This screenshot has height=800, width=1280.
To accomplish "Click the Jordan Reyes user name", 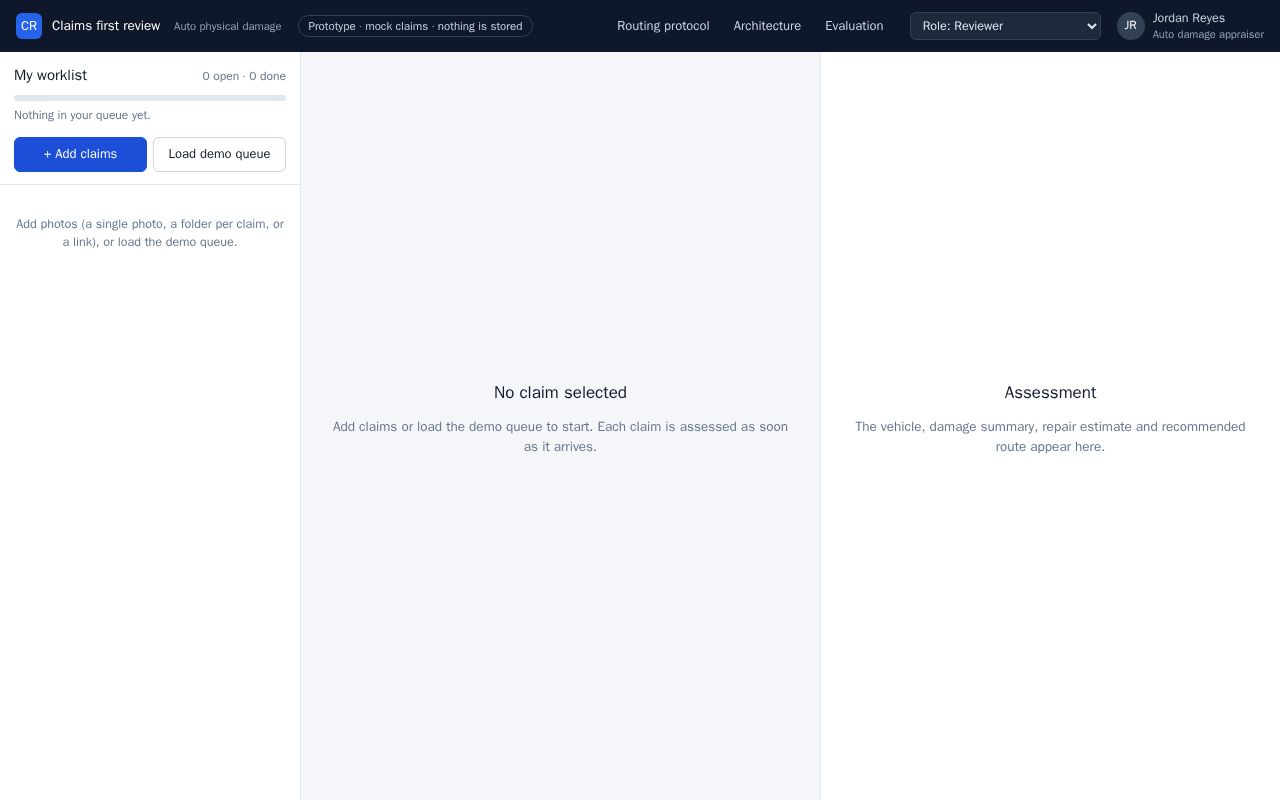I will click(x=1188, y=18).
